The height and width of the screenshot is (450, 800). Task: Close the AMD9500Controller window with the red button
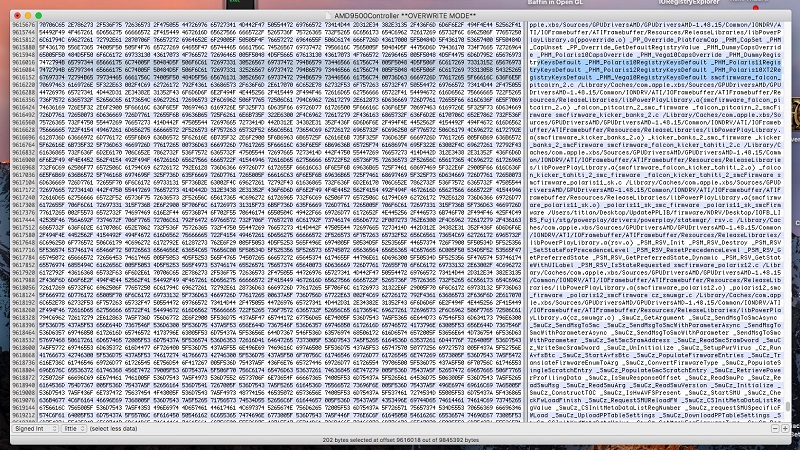[x=17, y=16]
